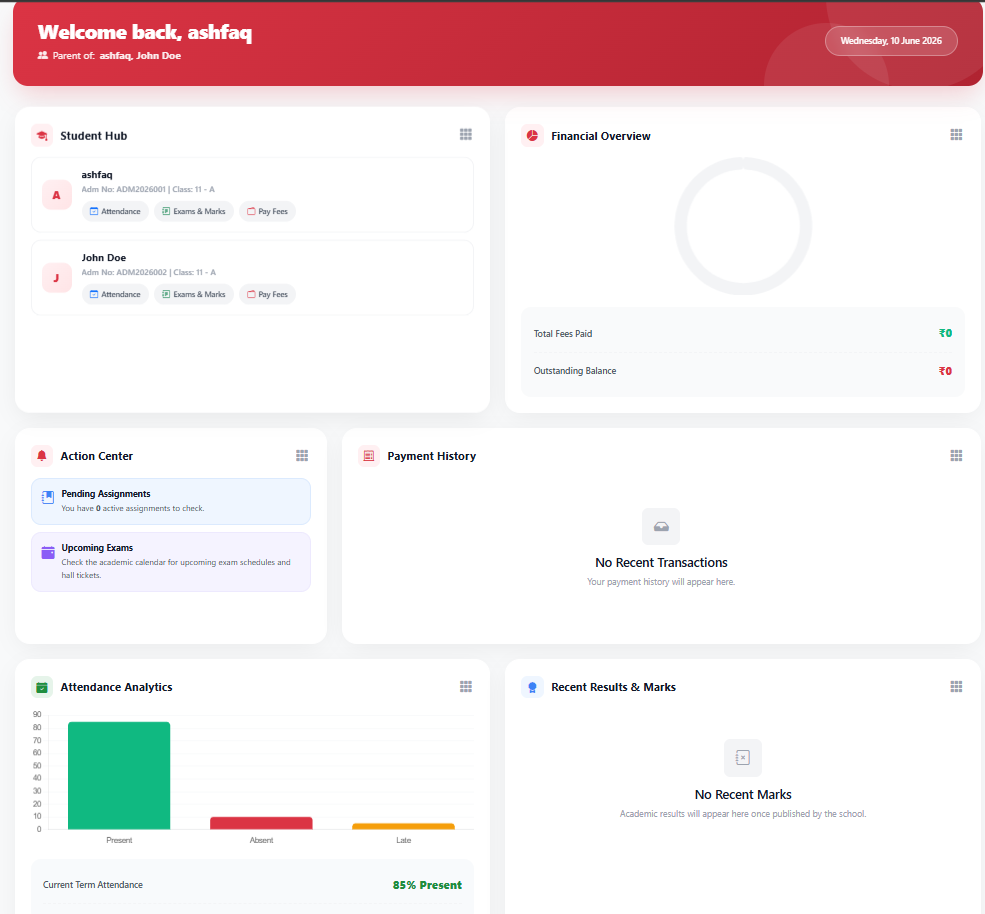
Task: Click the 'Adm No: ADM2026001' text
Action: (123, 189)
